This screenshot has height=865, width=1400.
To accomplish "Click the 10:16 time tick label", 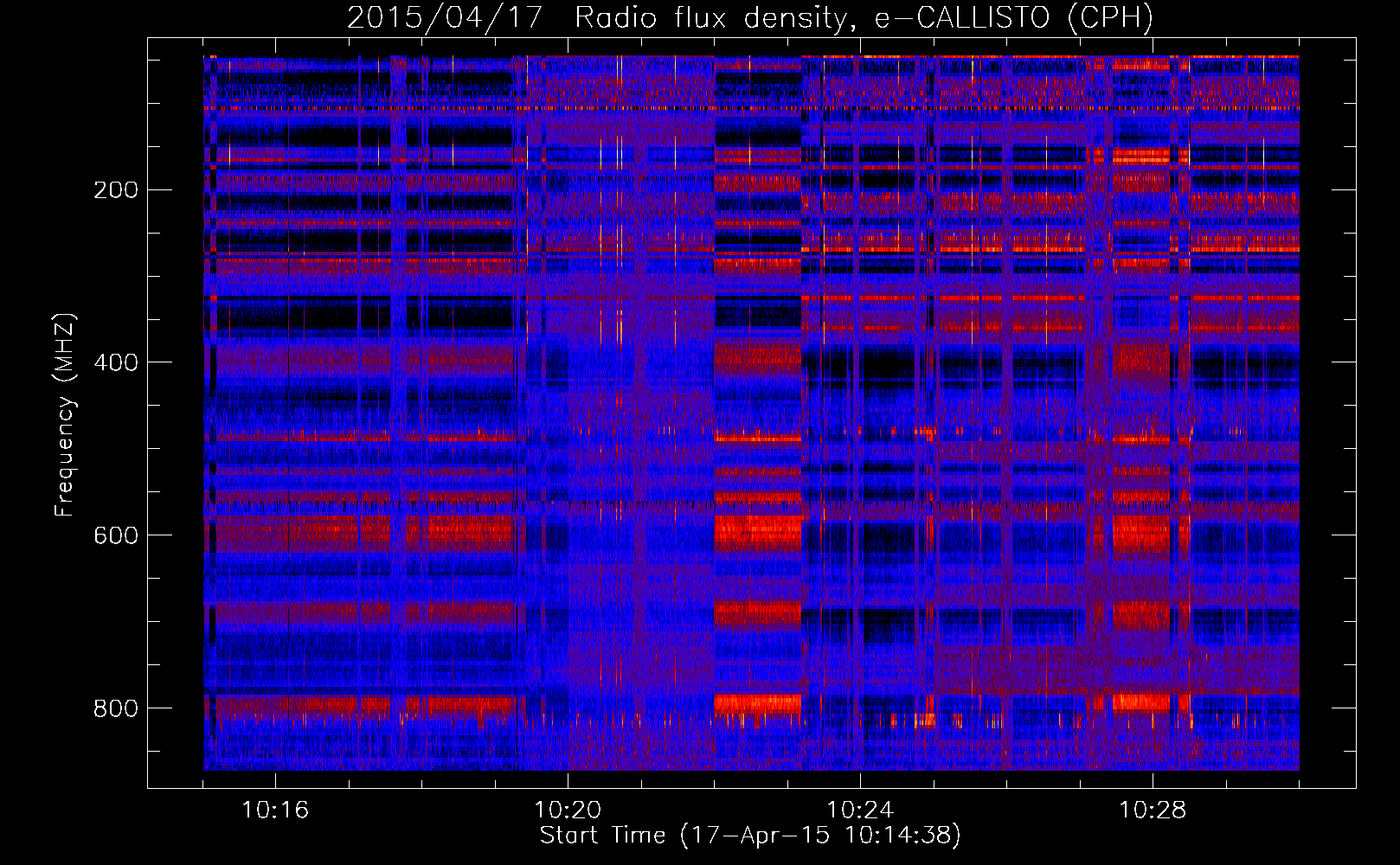I will (275, 811).
